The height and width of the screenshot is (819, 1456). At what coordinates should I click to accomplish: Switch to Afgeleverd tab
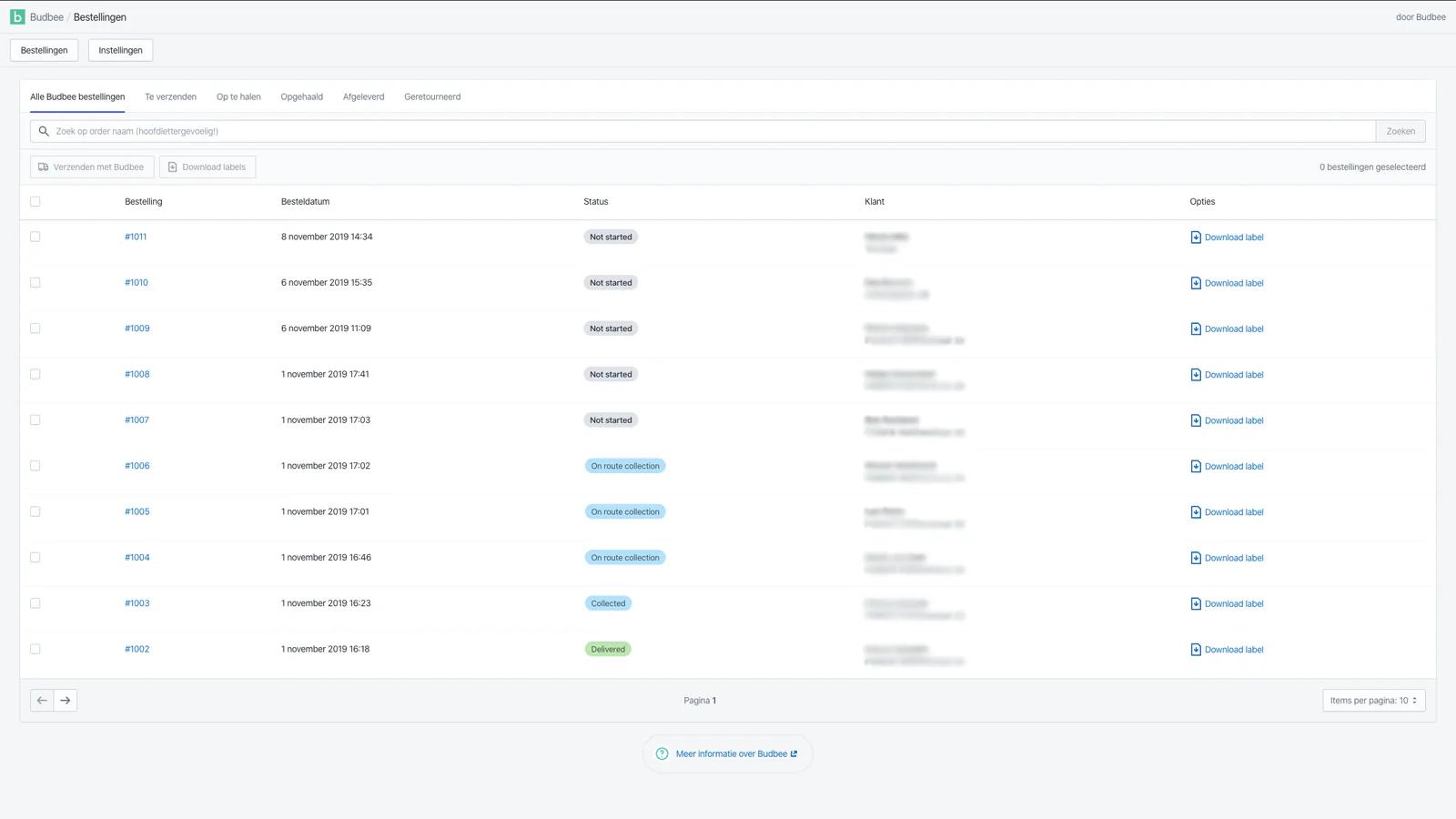363,96
